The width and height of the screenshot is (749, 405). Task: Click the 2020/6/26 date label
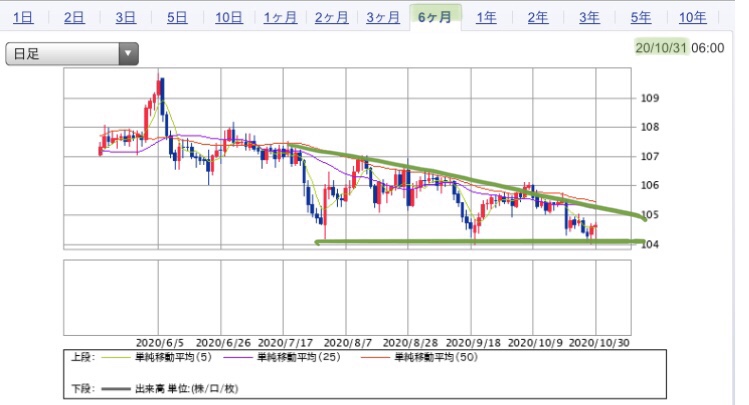click(223, 343)
